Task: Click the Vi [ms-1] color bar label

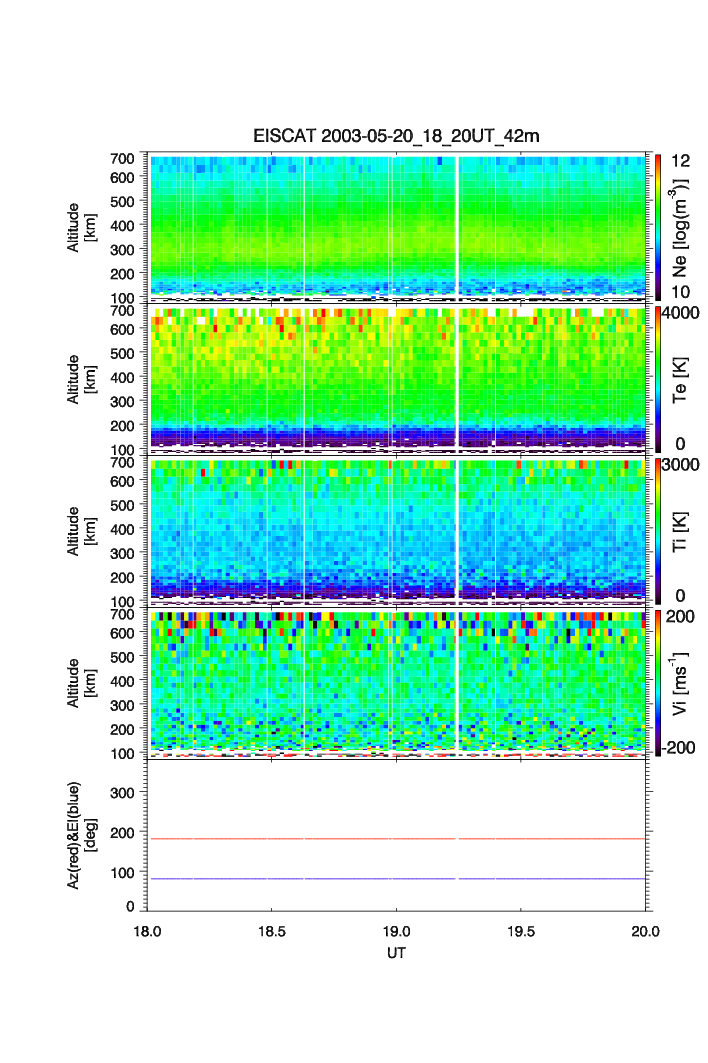Action: [681, 681]
